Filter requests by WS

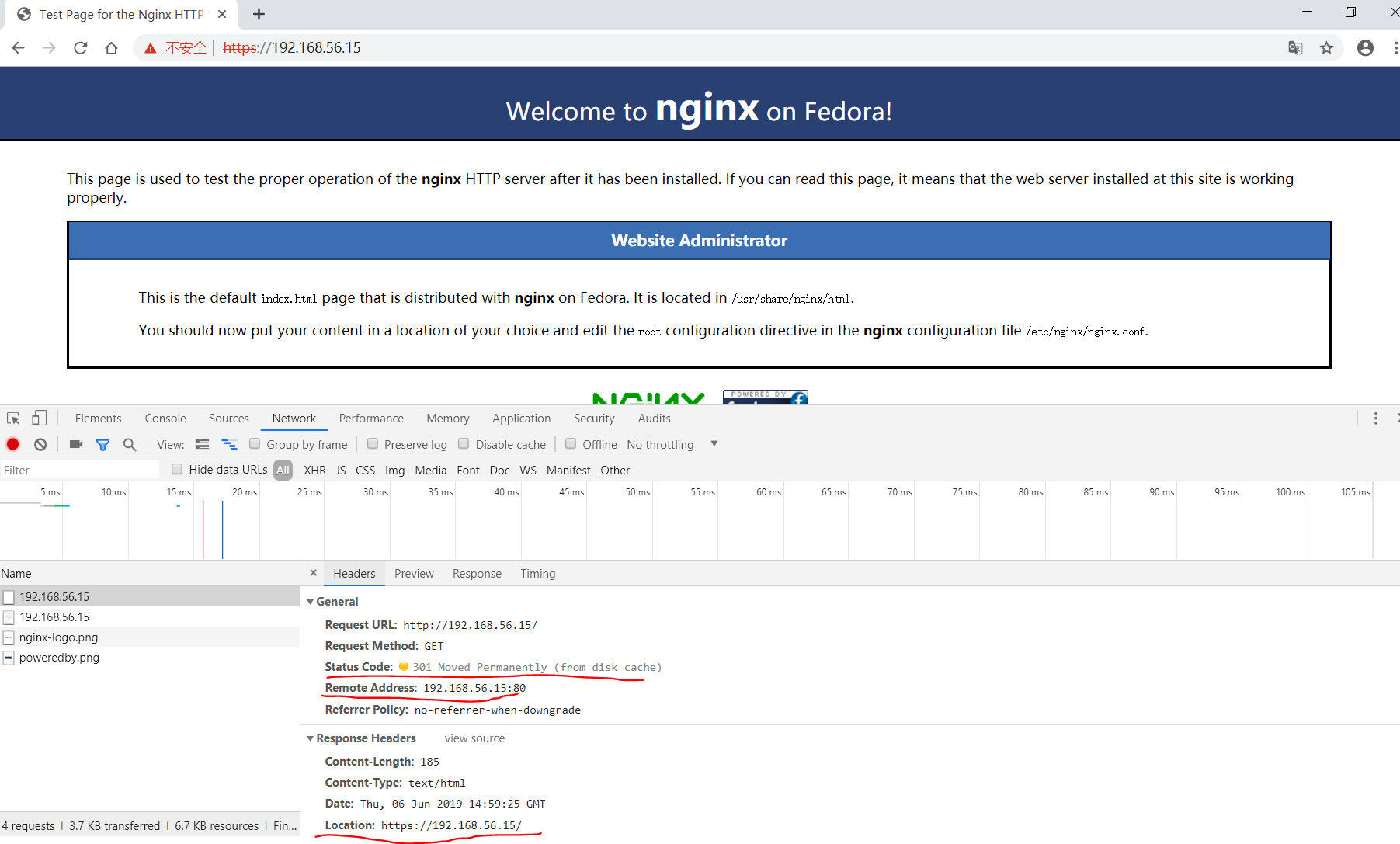point(528,470)
